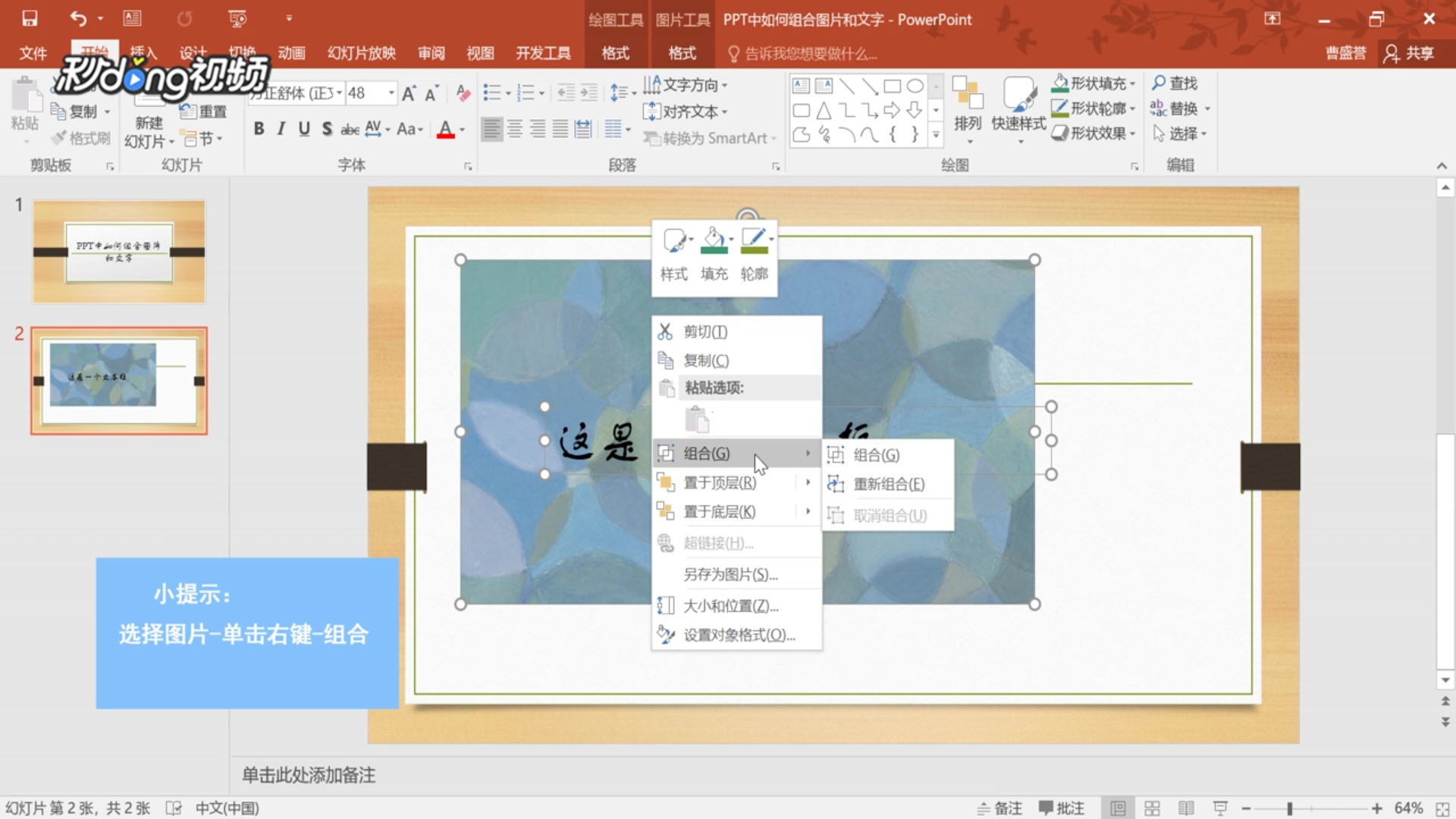Image resolution: width=1456 pixels, height=819 pixels.
Task: Apply strikethrough abc icon
Action: (350, 129)
